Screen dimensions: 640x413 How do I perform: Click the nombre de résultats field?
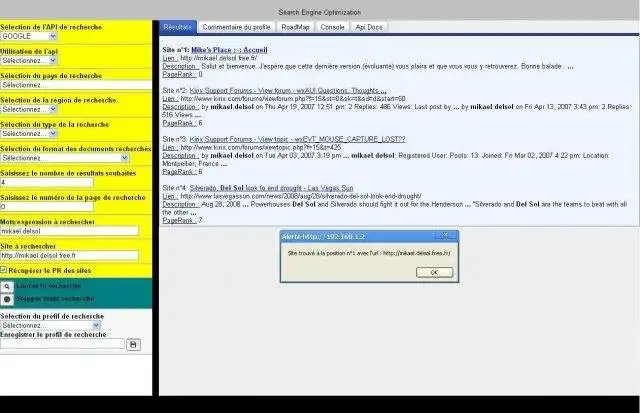click(47, 182)
